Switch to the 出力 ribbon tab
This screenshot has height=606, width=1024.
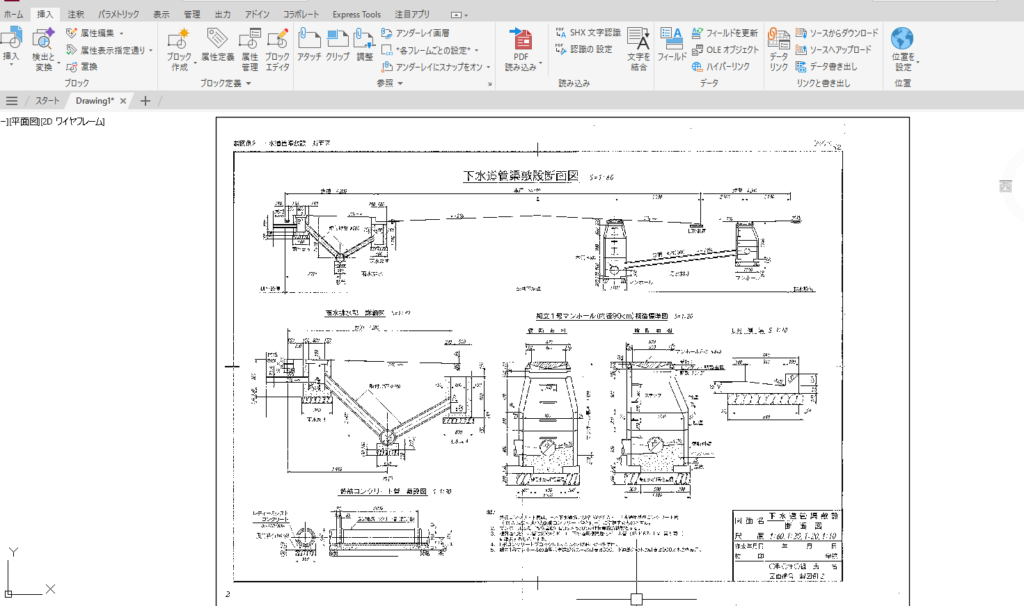pos(222,14)
